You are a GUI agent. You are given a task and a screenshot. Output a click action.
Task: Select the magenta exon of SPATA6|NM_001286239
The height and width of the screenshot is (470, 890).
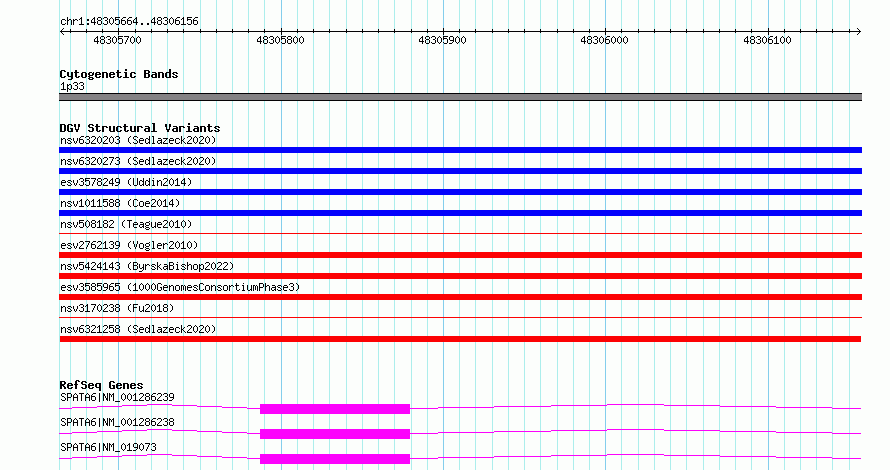point(335,409)
